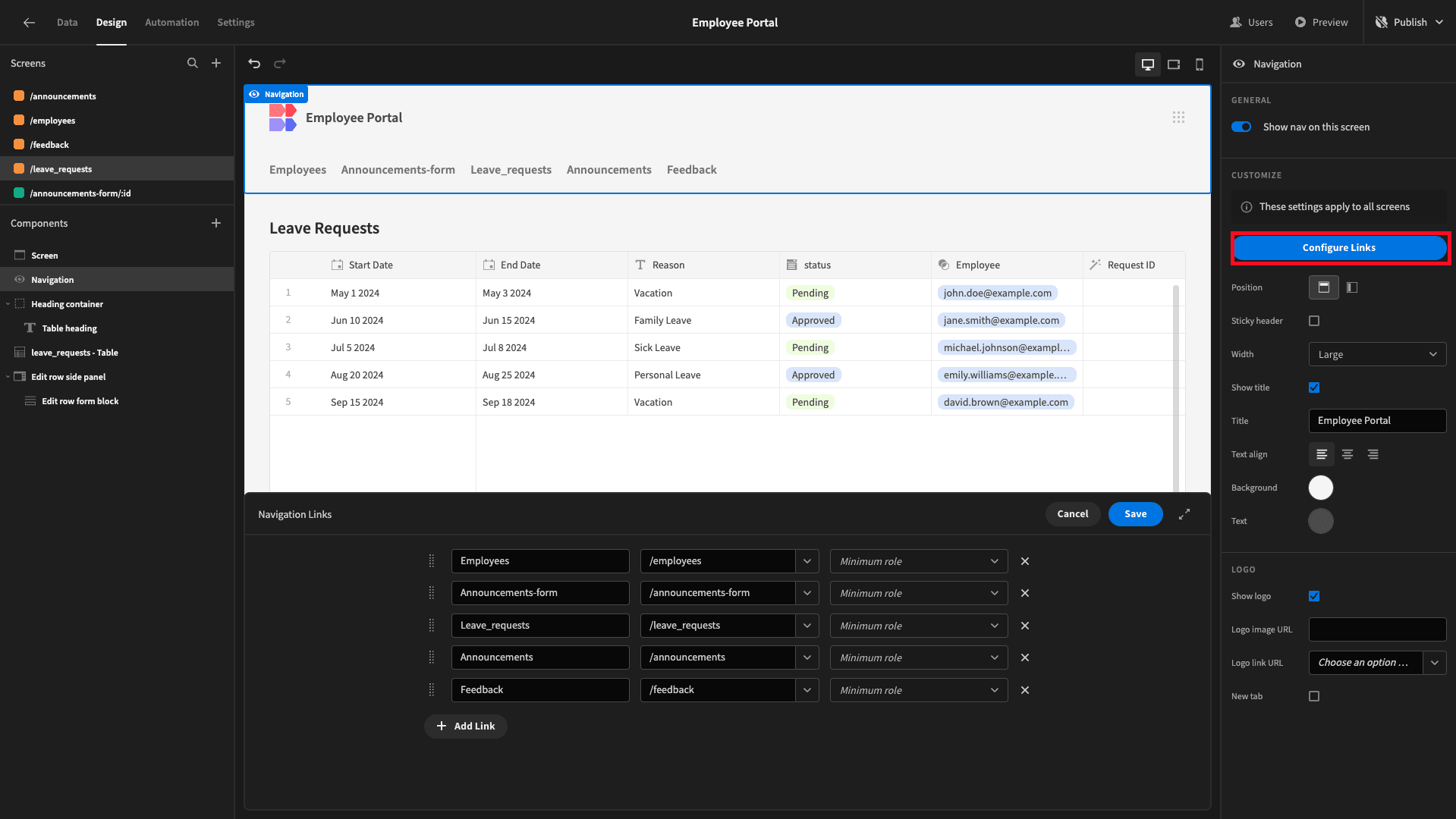The width and height of the screenshot is (1456, 819).
Task: Click the Announcements link name field
Action: [540, 657]
